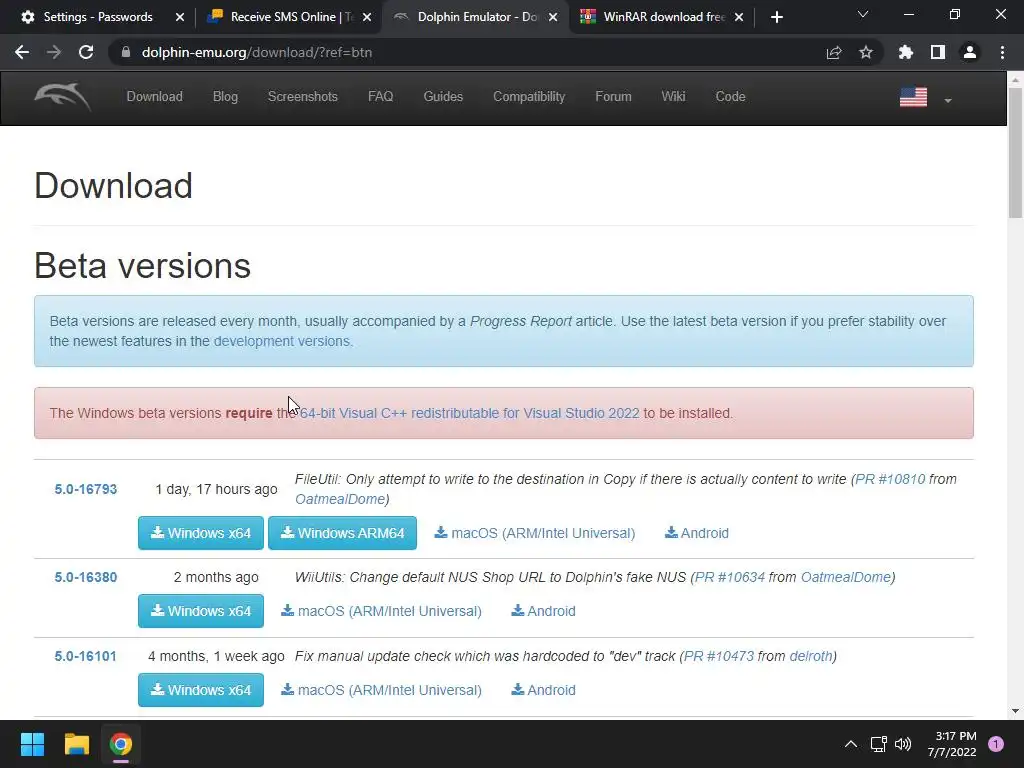Open the Guides nav item
Viewport: 1024px width, 768px height.
pyautogui.click(x=443, y=97)
